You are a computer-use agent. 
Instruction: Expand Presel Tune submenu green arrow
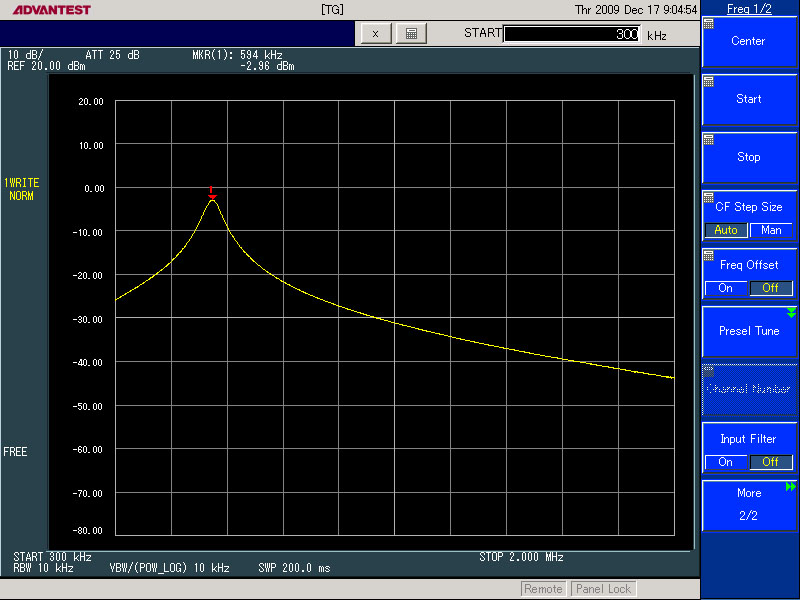[792, 313]
